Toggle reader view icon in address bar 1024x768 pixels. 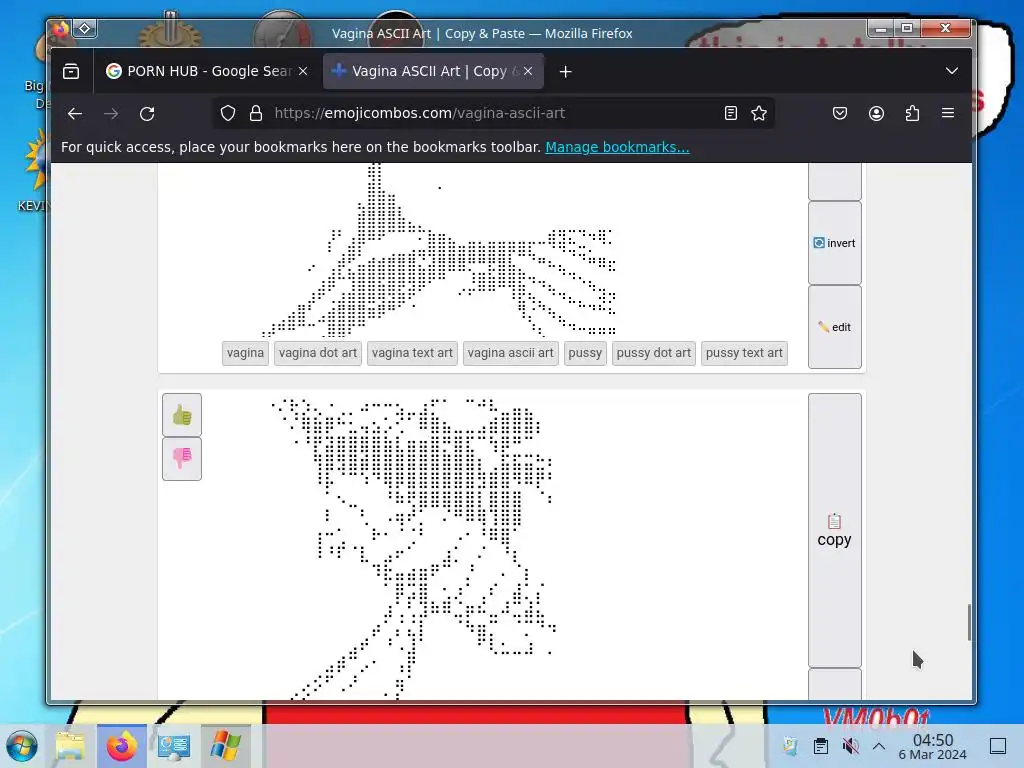coord(731,113)
